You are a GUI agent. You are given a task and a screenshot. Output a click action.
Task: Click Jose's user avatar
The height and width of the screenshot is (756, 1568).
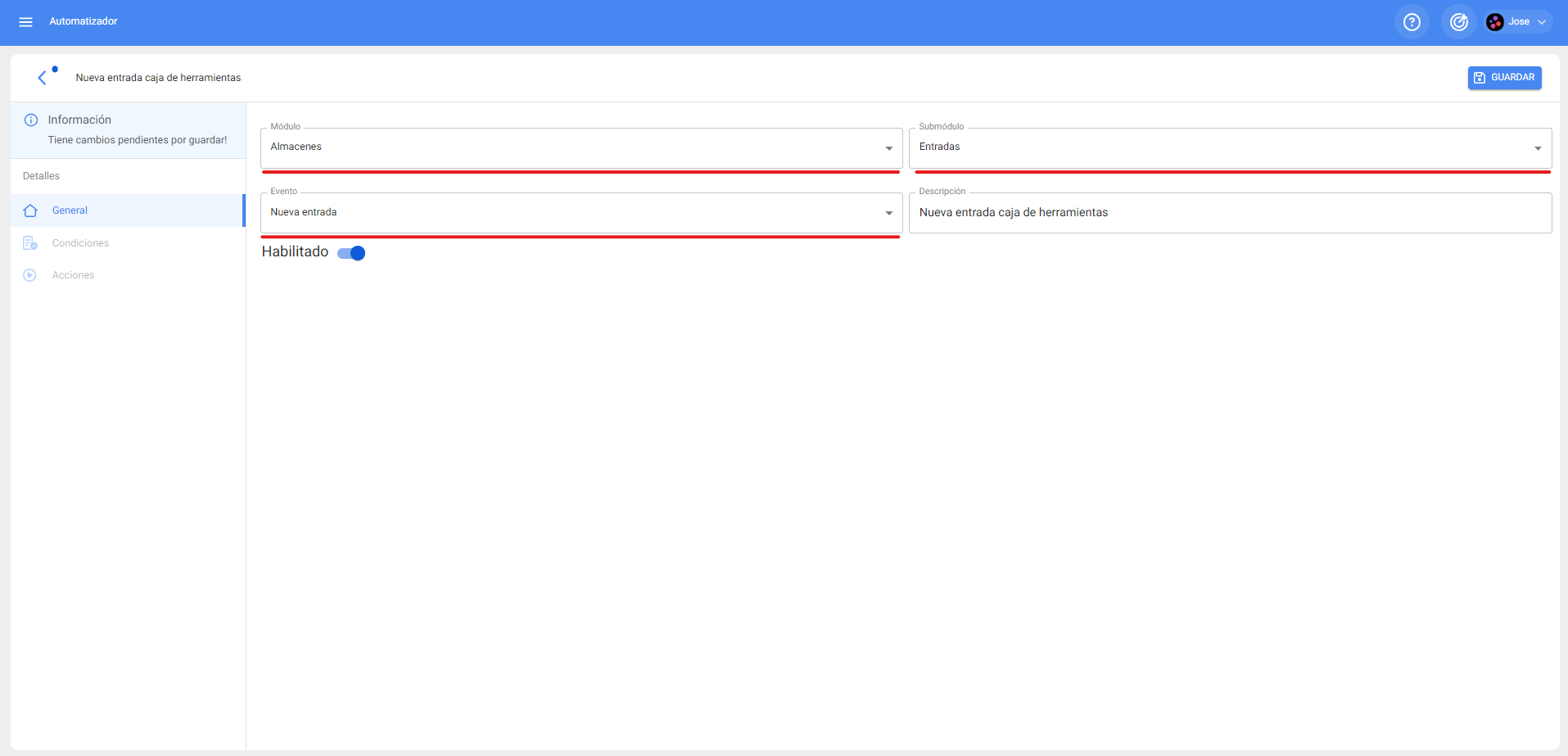pyautogui.click(x=1494, y=22)
